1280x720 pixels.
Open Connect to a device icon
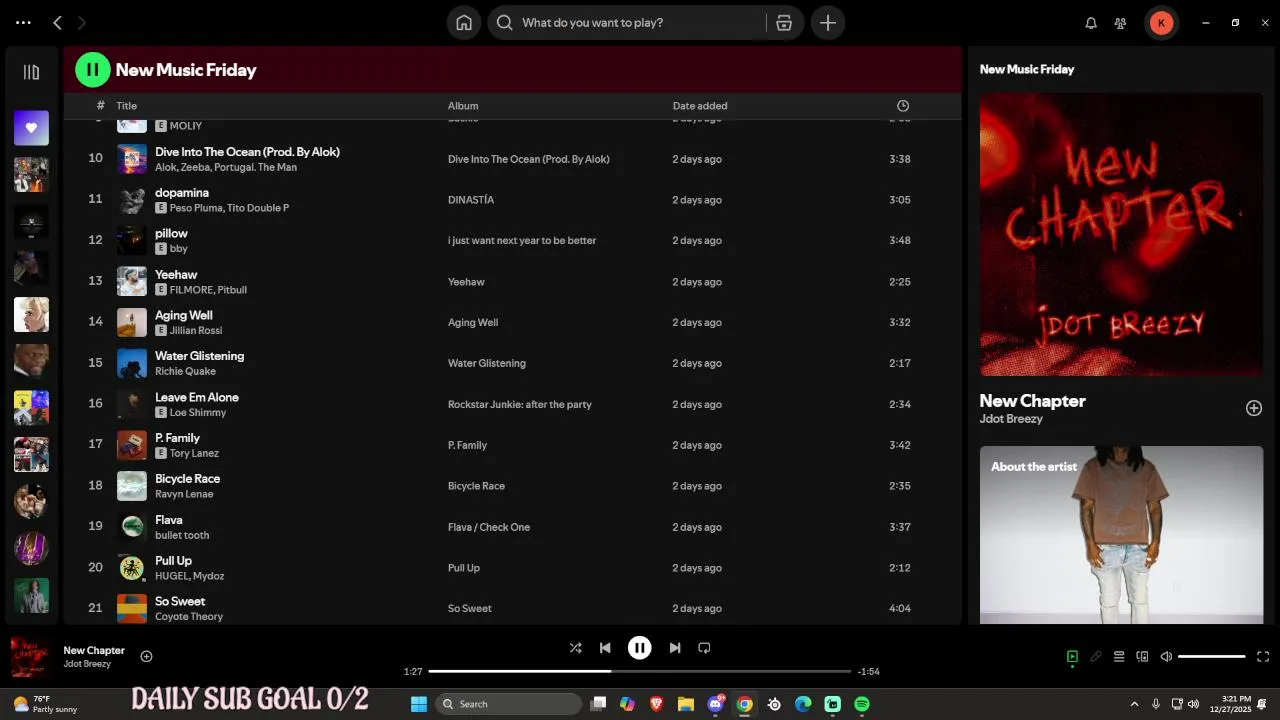[x=1142, y=657]
